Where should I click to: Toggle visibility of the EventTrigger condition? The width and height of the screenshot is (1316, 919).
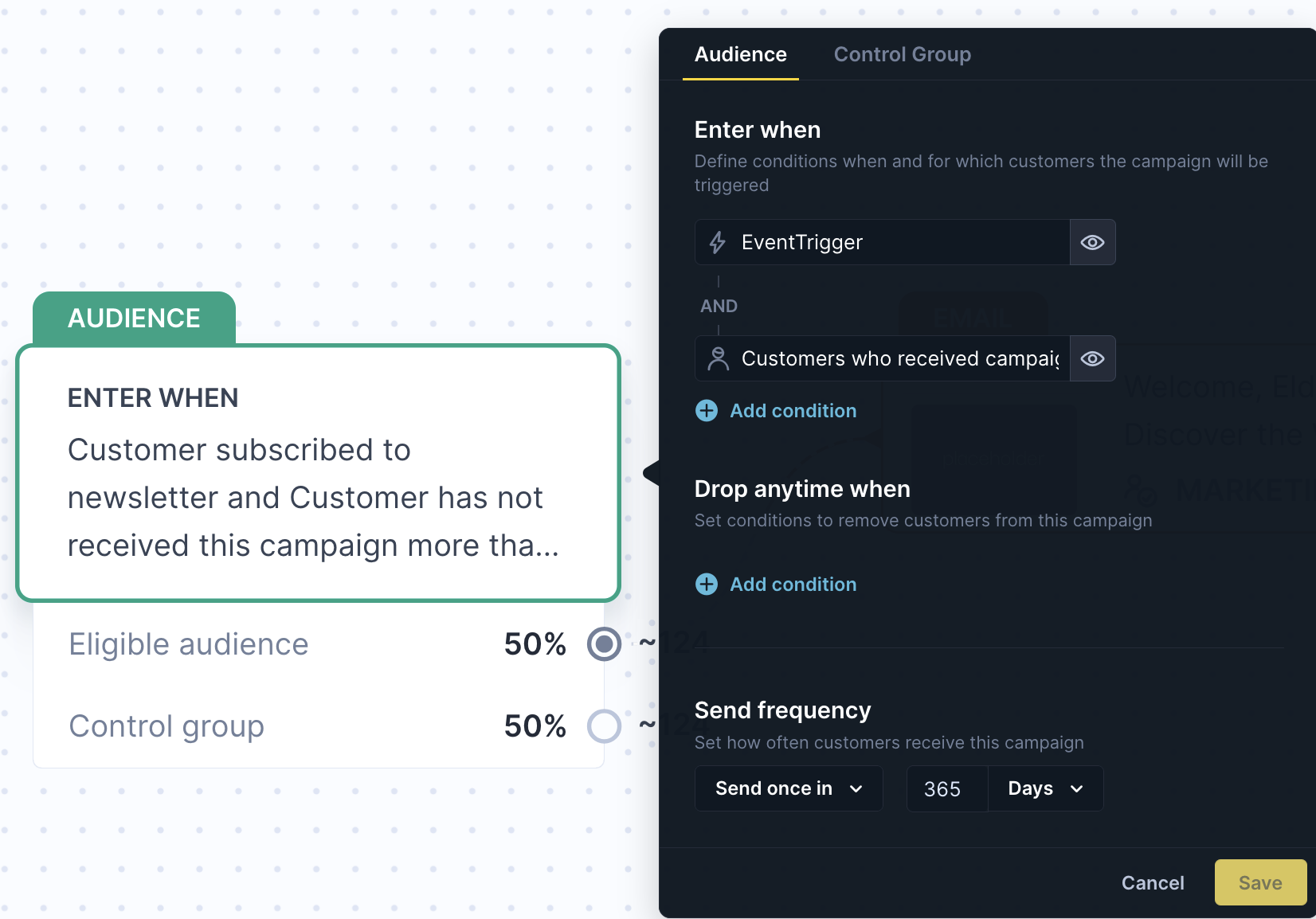point(1092,242)
